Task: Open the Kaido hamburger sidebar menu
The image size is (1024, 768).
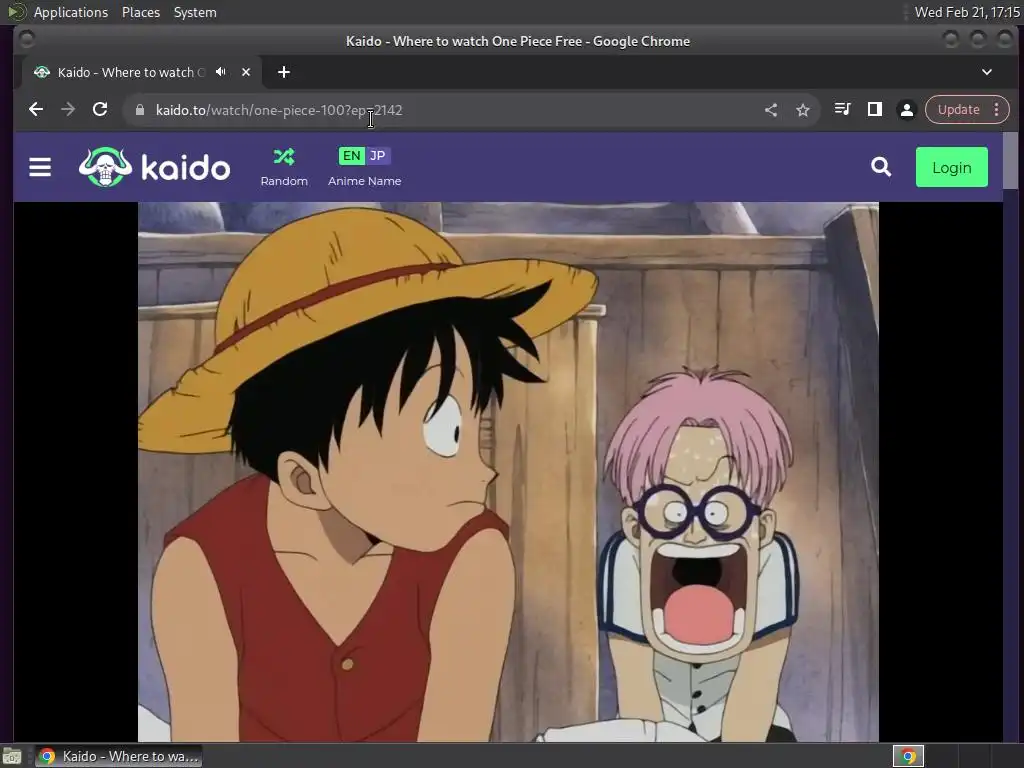Action: tap(40, 167)
